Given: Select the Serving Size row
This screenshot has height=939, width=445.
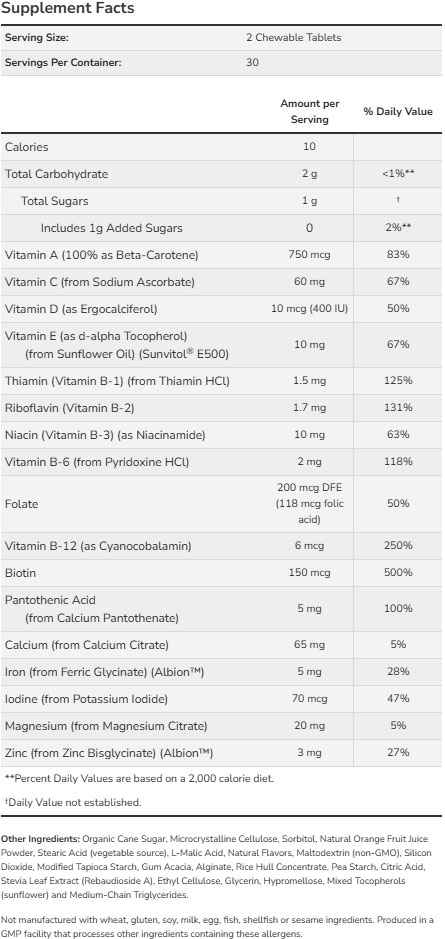Looking at the screenshot, I should point(222,37).
